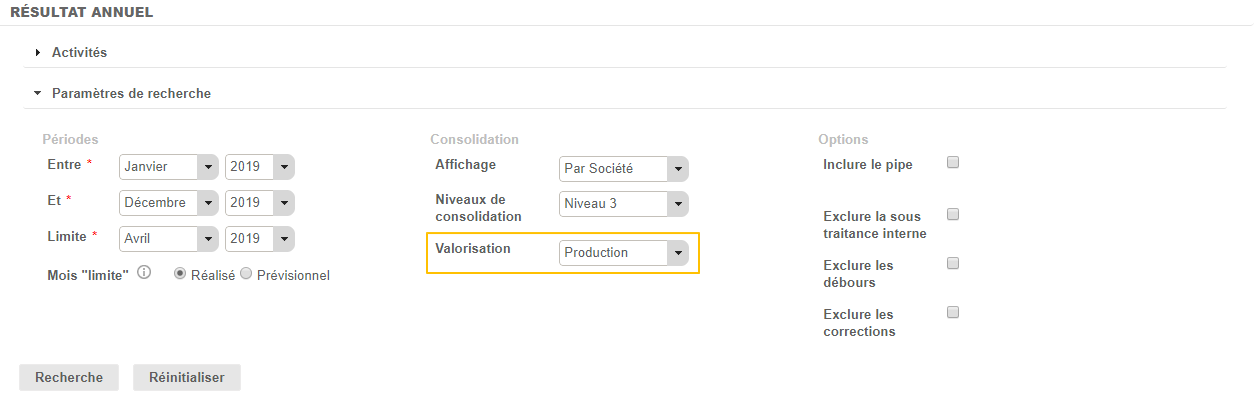1255x400 pixels.
Task: Open the Entre year dropdown
Action: [260, 167]
